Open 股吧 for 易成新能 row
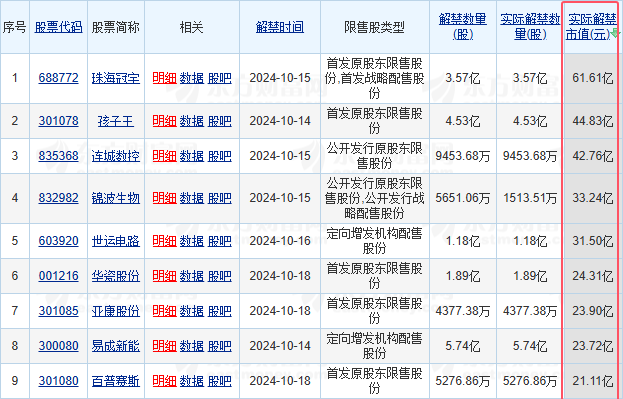The image size is (623, 399). [220, 346]
